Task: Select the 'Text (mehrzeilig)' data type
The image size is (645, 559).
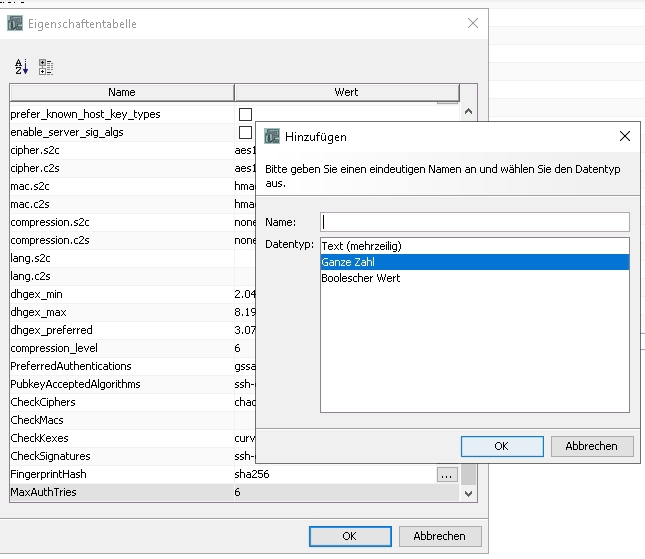Action: [360, 246]
